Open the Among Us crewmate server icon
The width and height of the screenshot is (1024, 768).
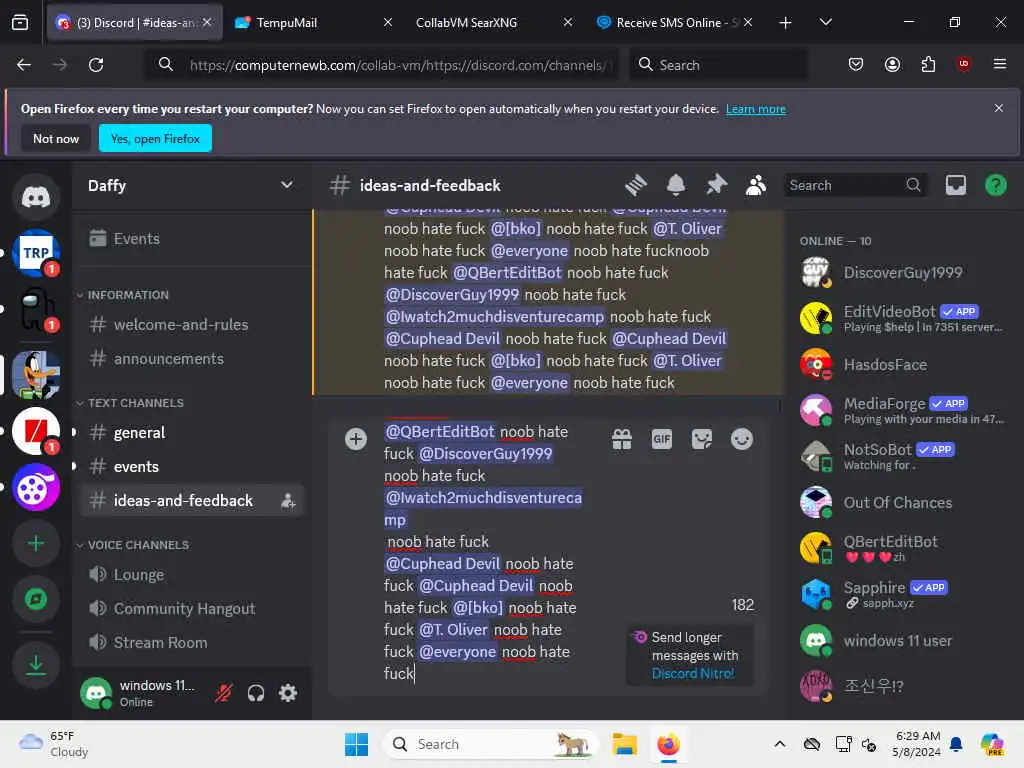coord(36,309)
